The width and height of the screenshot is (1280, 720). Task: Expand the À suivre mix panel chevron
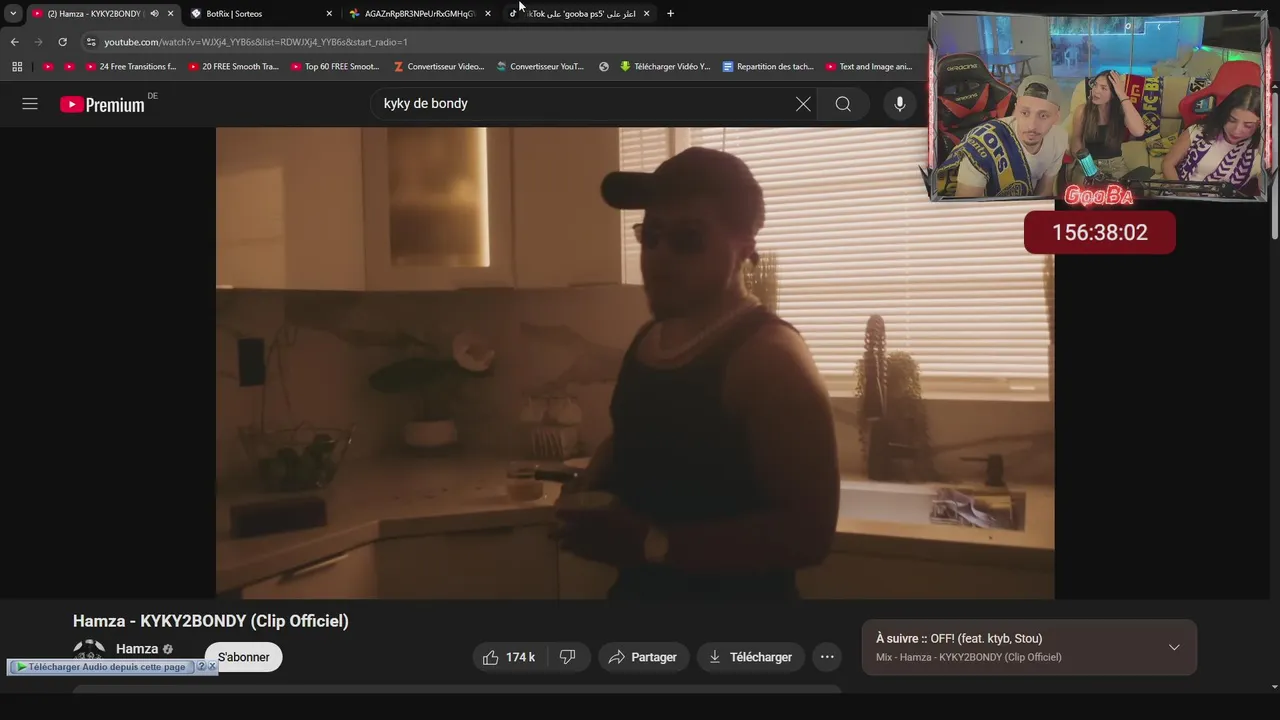[1174, 647]
